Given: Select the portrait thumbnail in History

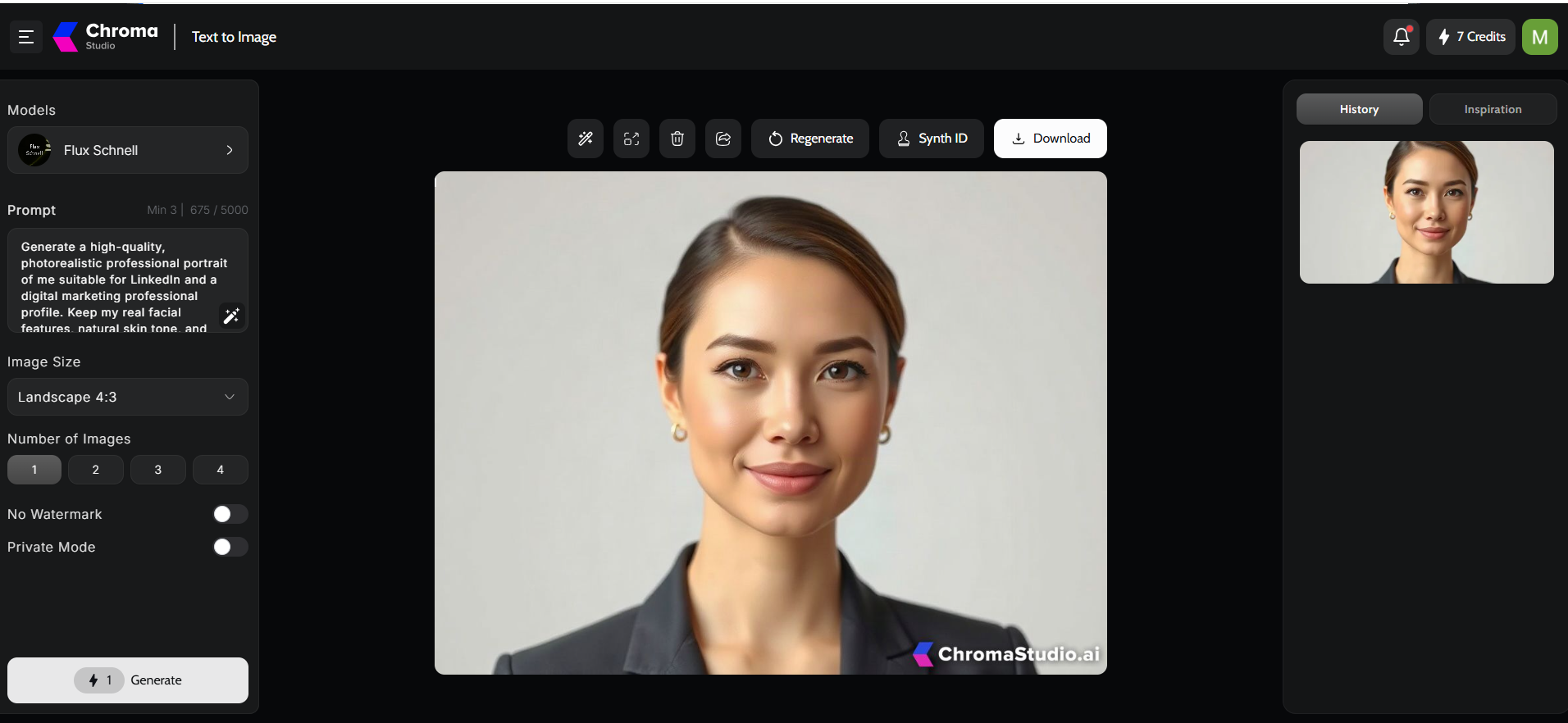Looking at the screenshot, I should point(1427,212).
